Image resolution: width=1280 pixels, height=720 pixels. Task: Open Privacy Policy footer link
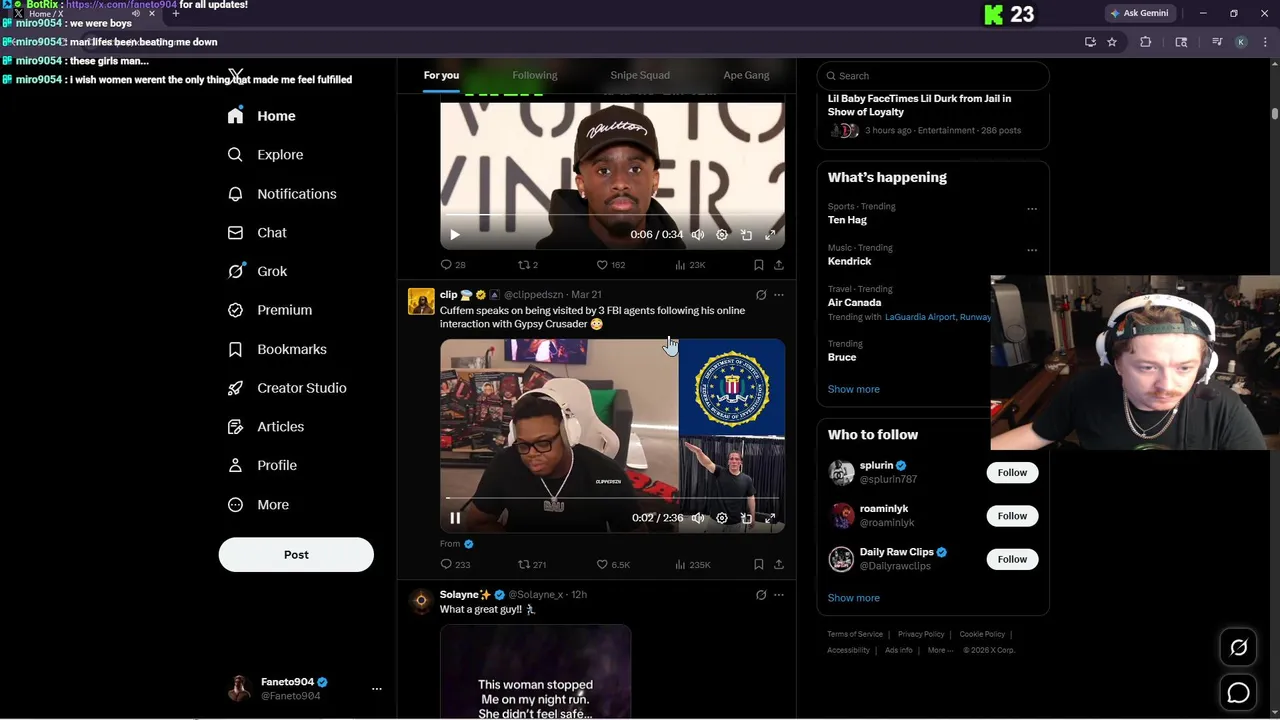pyautogui.click(x=921, y=634)
